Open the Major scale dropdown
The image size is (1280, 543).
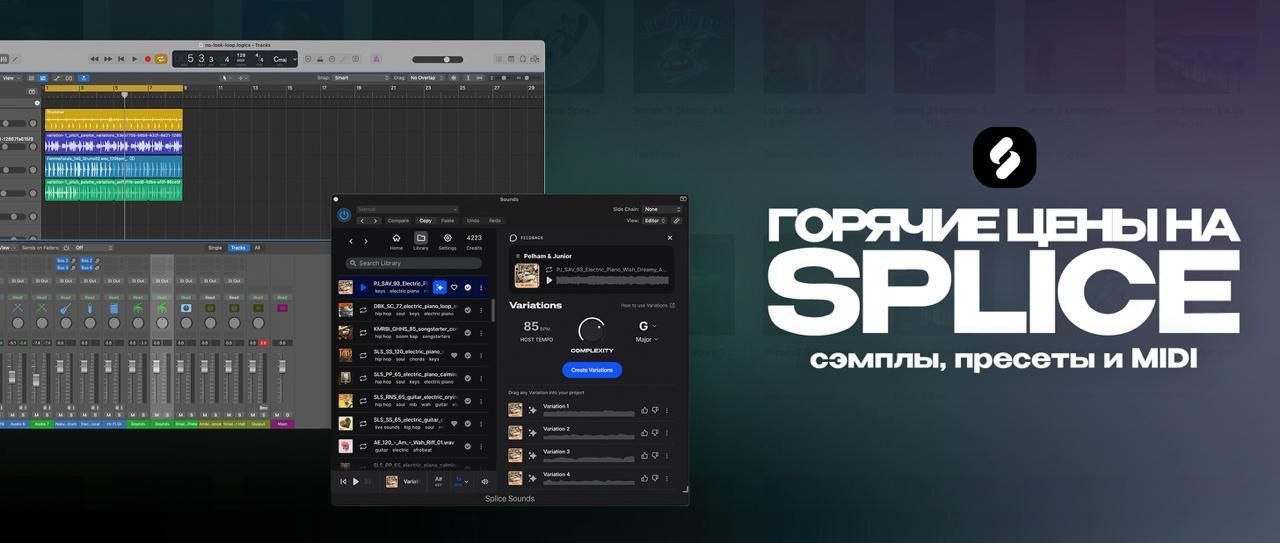647,340
